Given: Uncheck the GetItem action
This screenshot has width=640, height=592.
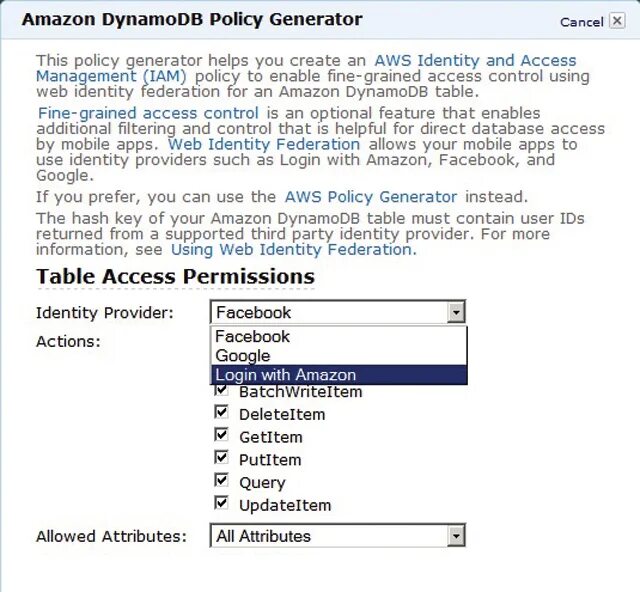Looking at the screenshot, I should 221,436.
